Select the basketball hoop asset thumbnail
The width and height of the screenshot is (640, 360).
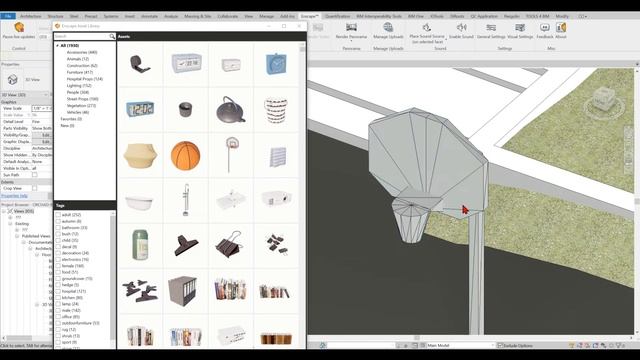pos(231,155)
